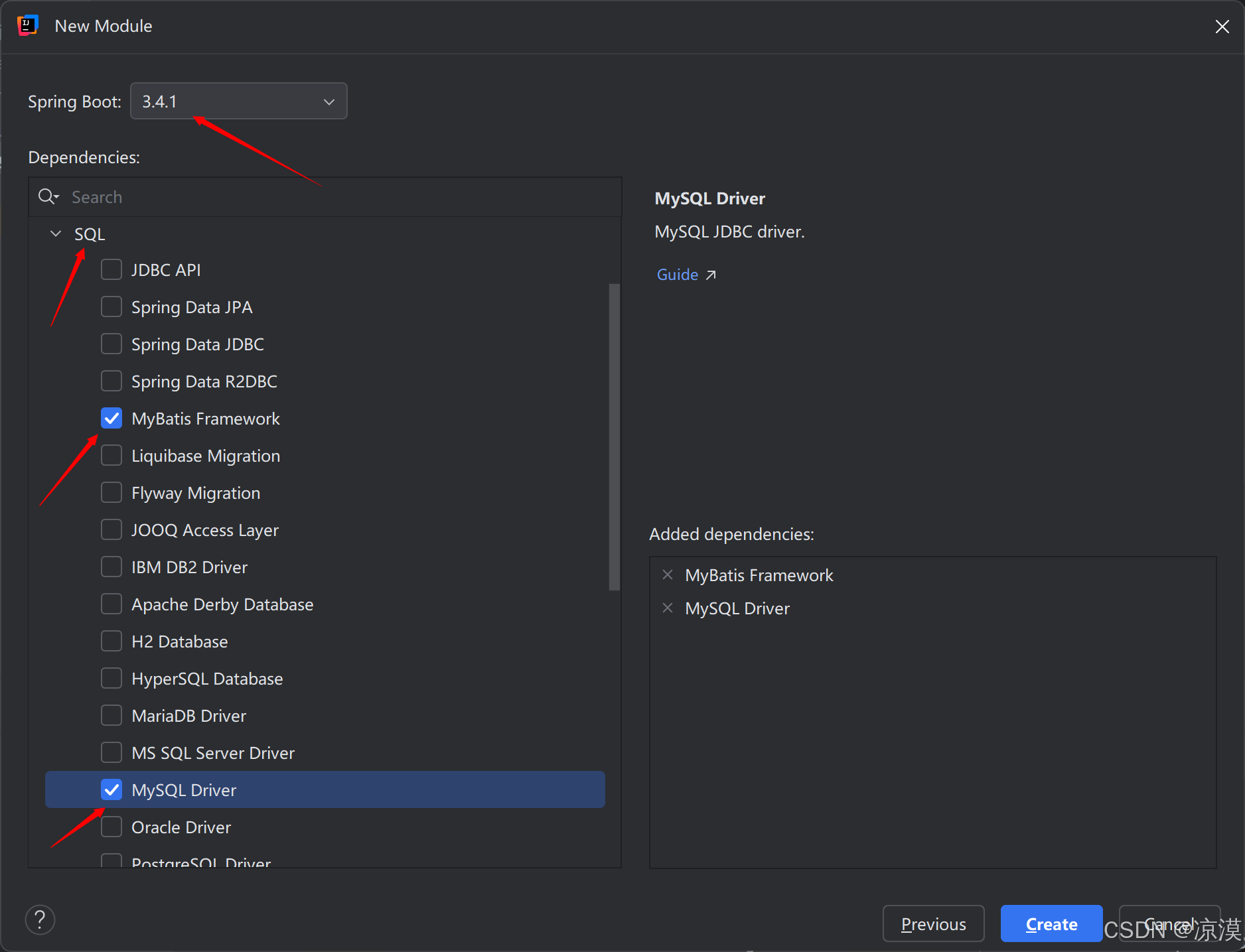Enable Spring Data R2DBC dependency
The height and width of the screenshot is (952, 1245).
tap(111, 381)
